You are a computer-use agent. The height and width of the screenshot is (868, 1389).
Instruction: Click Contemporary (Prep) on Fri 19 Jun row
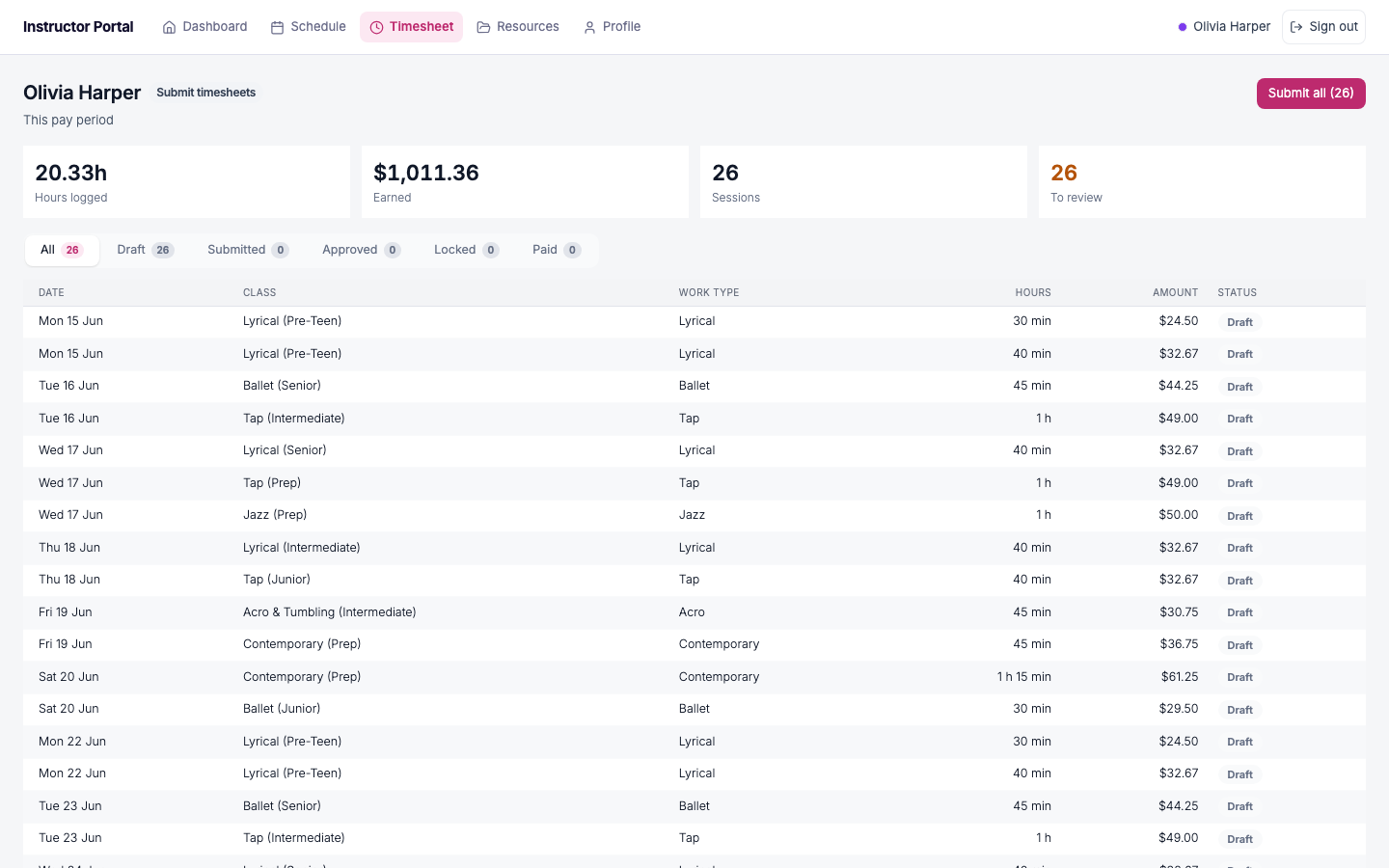coord(302,644)
